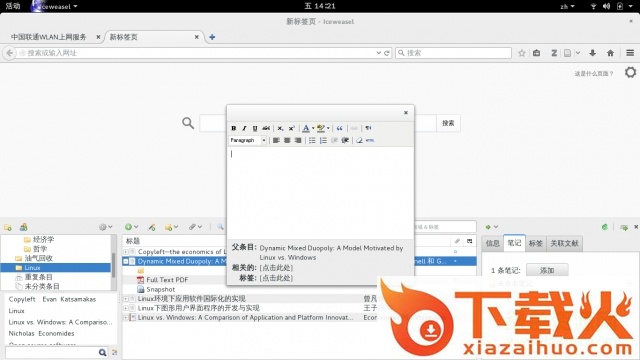
Task: Toggle strikethrough in the note editor
Action: coord(266,128)
